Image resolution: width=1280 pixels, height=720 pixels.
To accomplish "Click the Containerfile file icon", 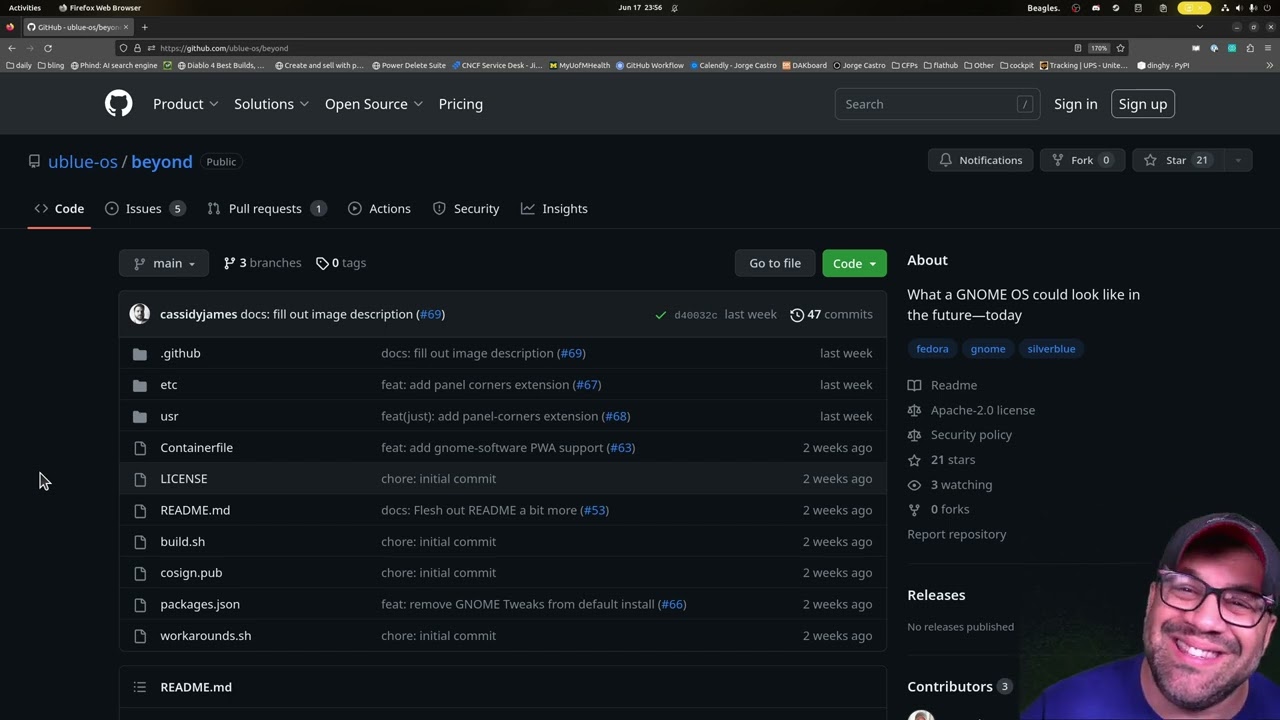I will [140, 448].
